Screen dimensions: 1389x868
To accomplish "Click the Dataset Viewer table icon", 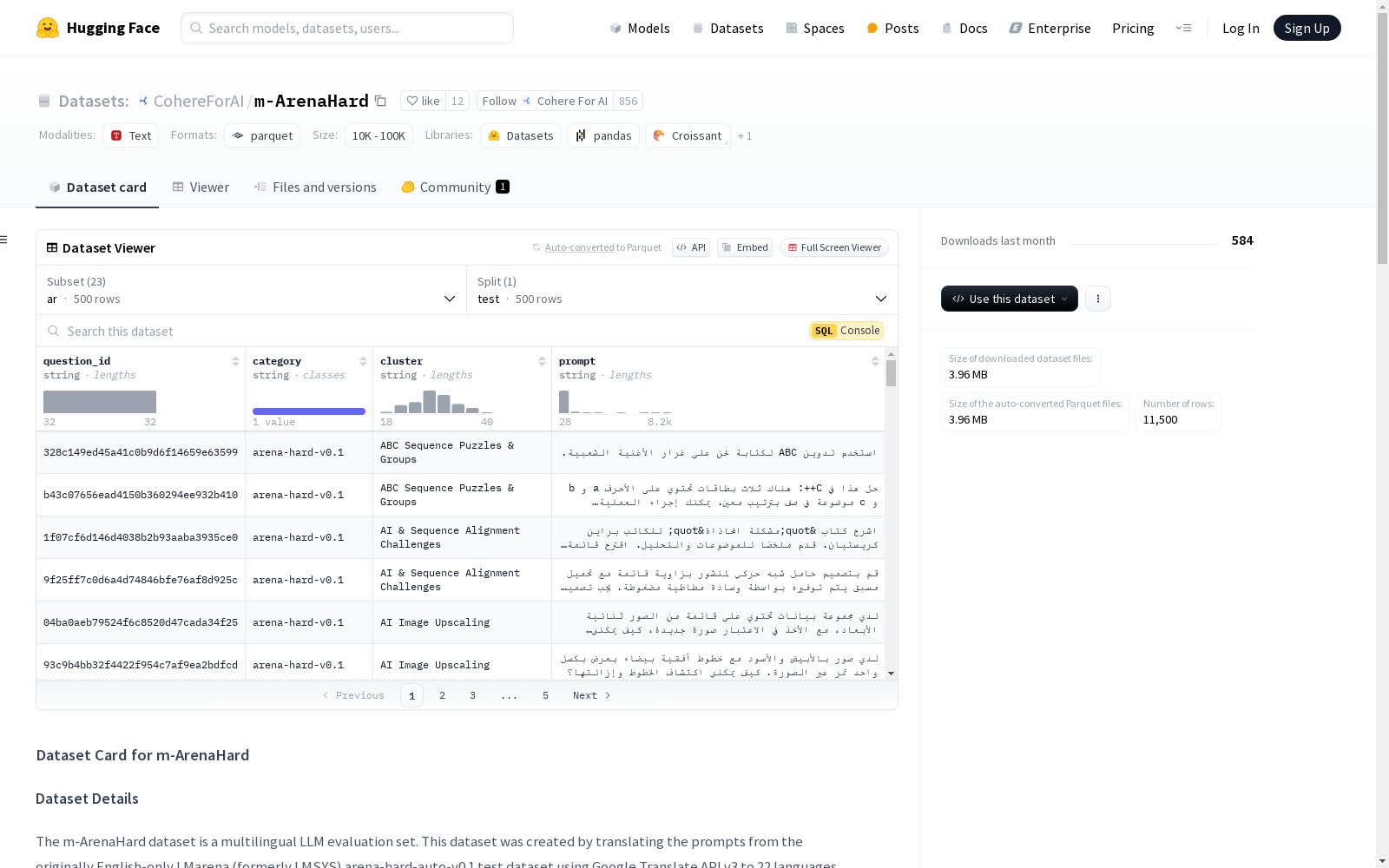I will (x=52, y=247).
